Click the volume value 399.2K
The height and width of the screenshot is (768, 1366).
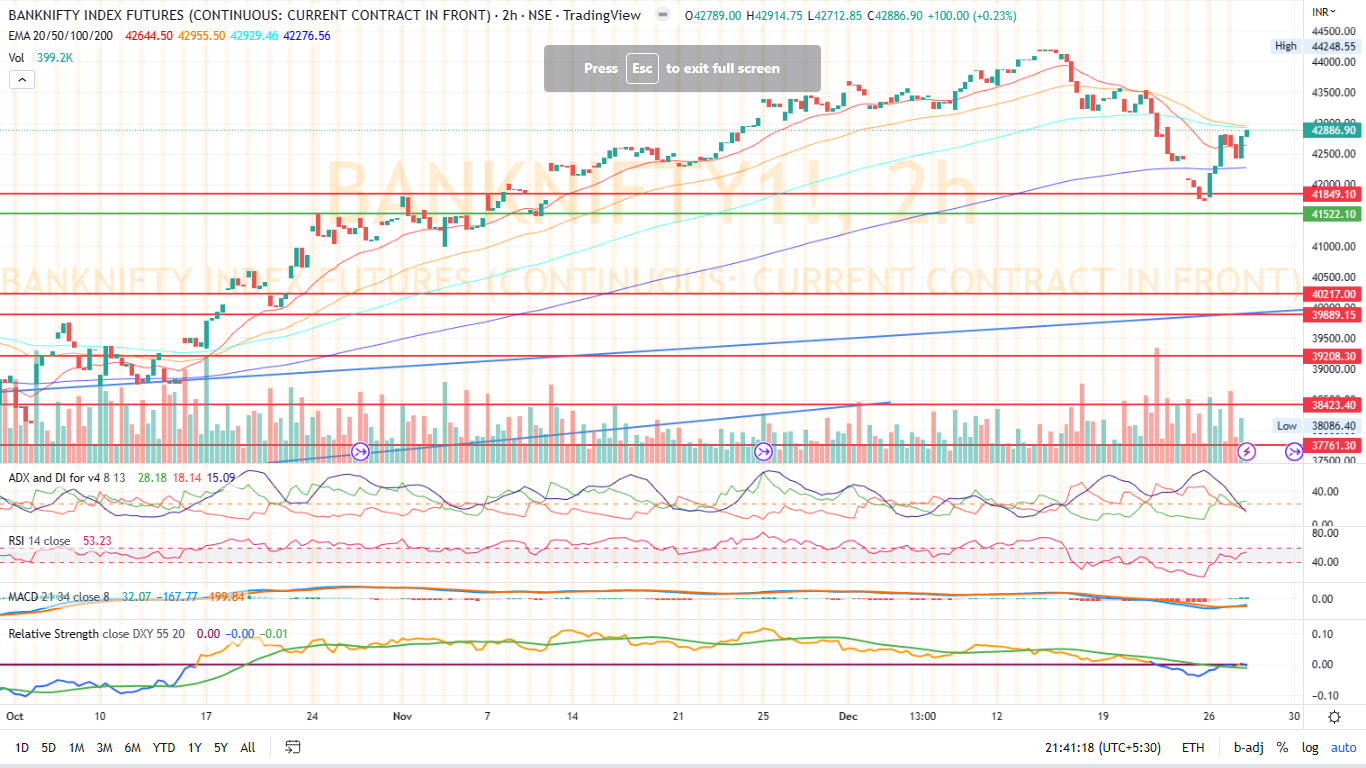[x=53, y=57]
